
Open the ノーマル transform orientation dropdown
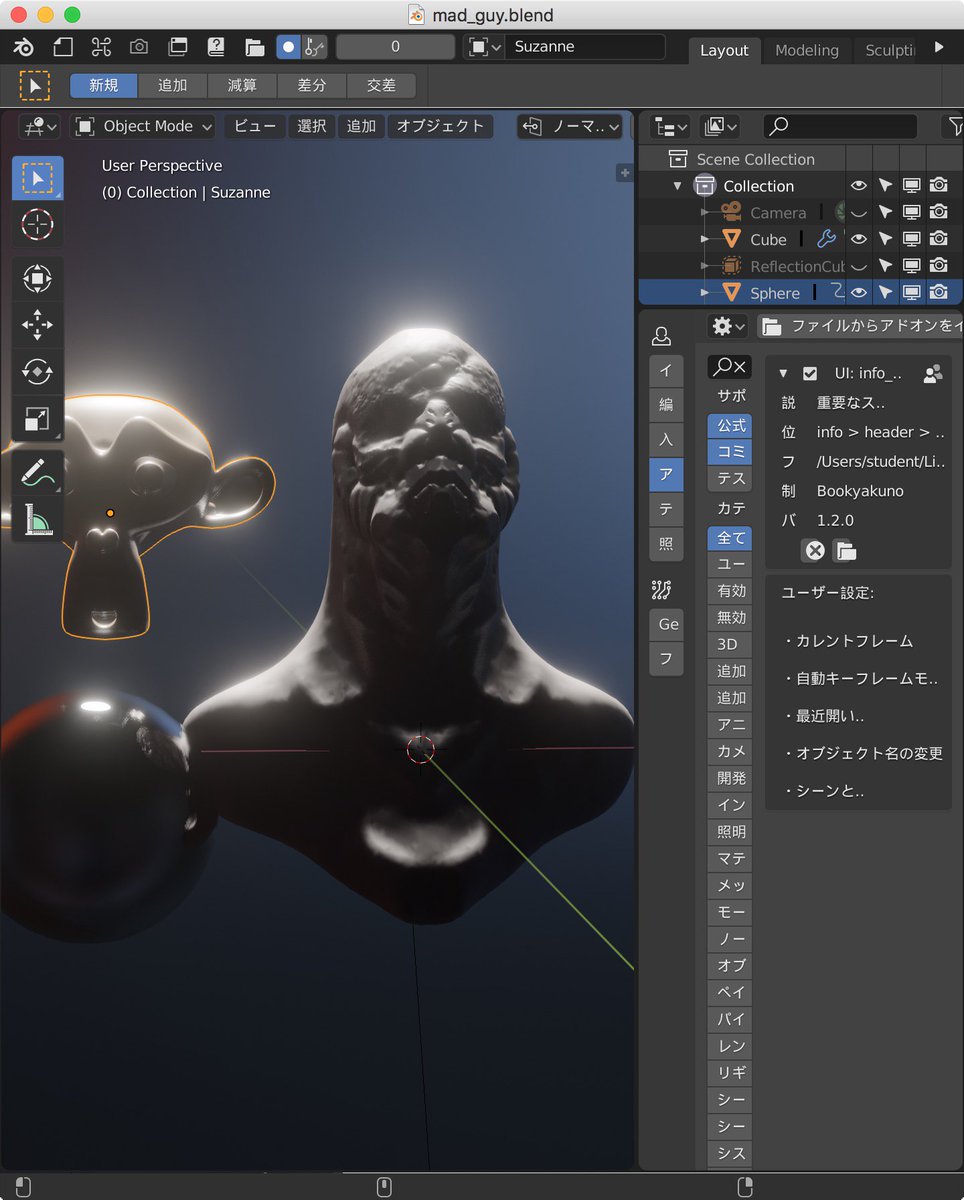coord(570,126)
